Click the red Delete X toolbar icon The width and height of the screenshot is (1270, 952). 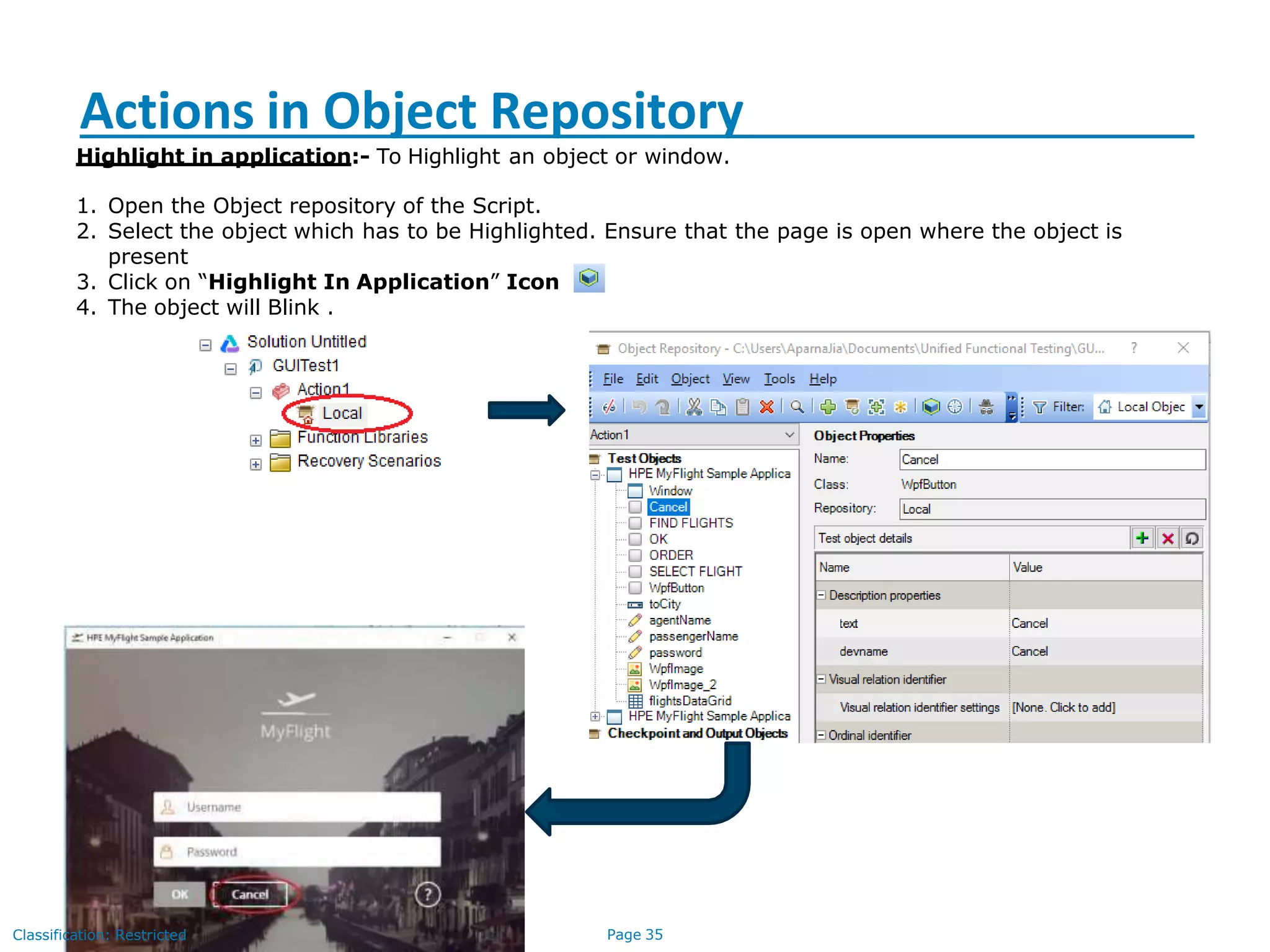pyautogui.click(x=767, y=407)
